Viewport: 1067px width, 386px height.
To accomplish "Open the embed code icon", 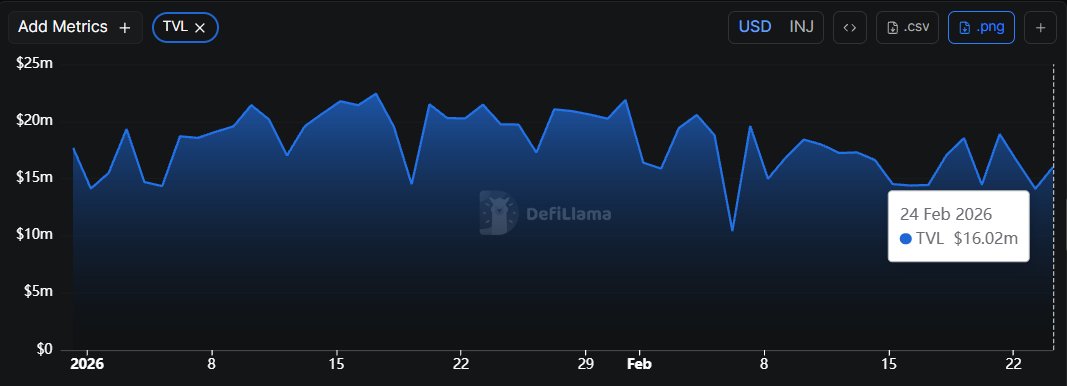I will coord(849,27).
